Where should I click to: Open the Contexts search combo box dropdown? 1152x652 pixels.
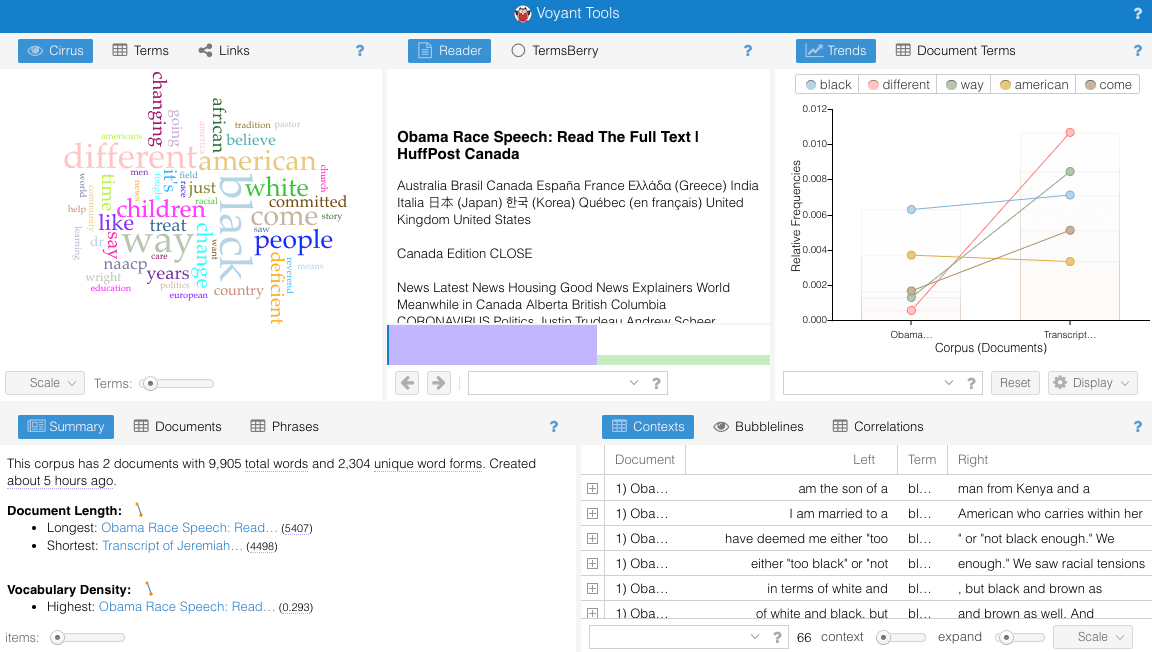(755, 637)
